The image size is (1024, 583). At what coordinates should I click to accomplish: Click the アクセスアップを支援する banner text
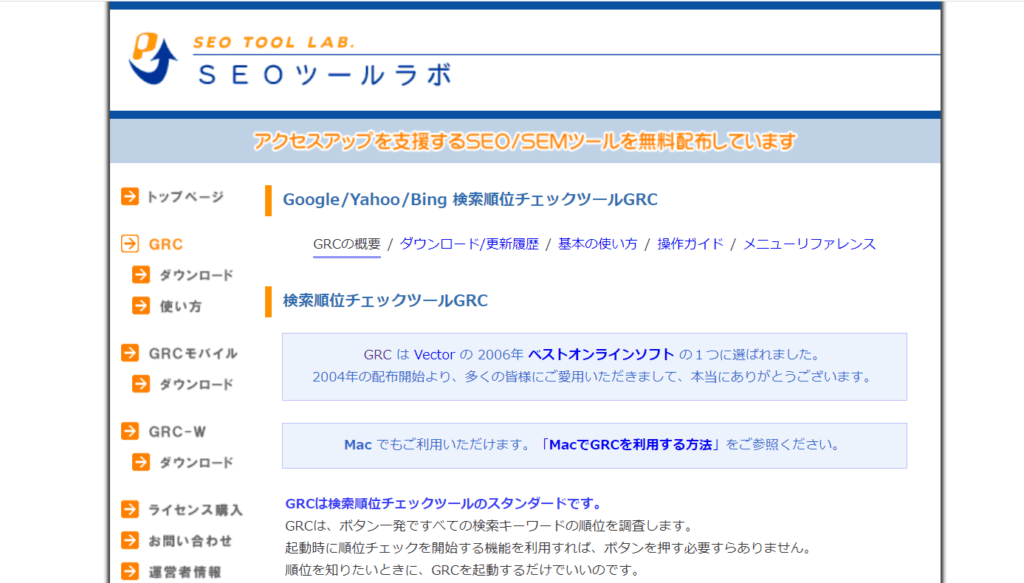pos(525,141)
